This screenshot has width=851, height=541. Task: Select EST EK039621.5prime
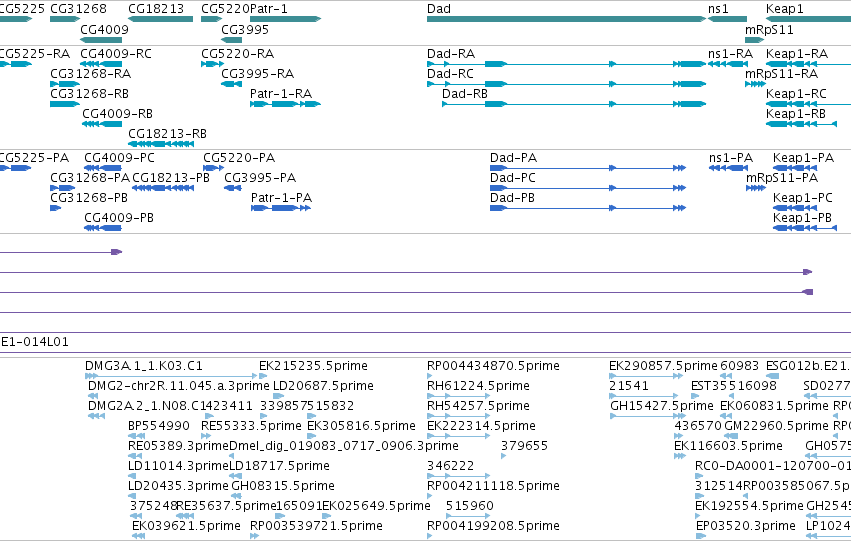click(138, 536)
